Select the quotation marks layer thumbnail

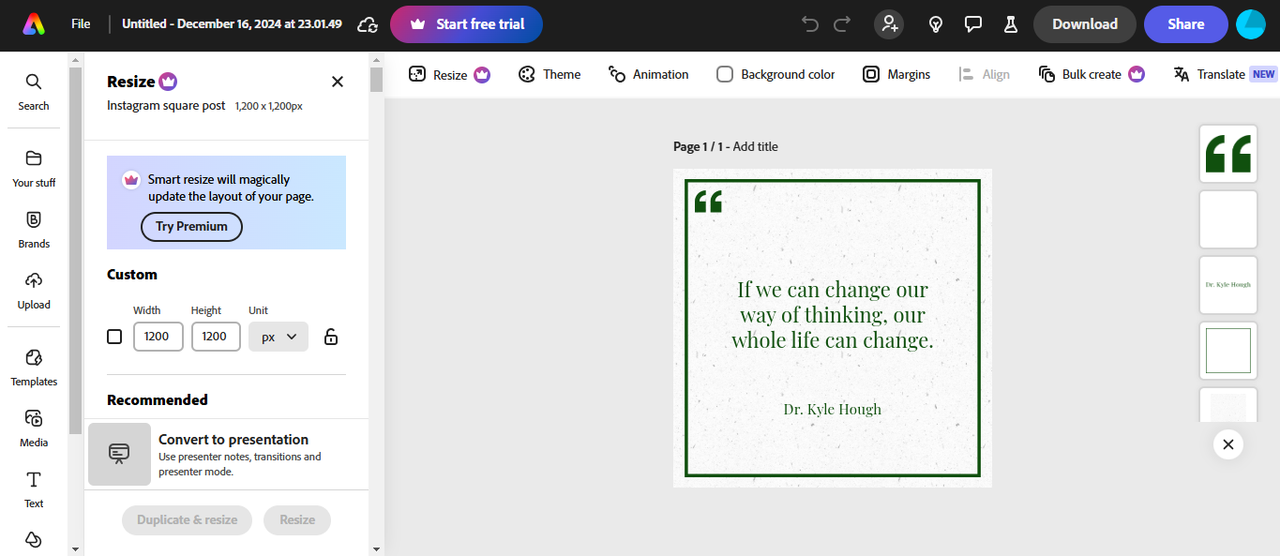pyautogui.click(x=1228, y=154)
